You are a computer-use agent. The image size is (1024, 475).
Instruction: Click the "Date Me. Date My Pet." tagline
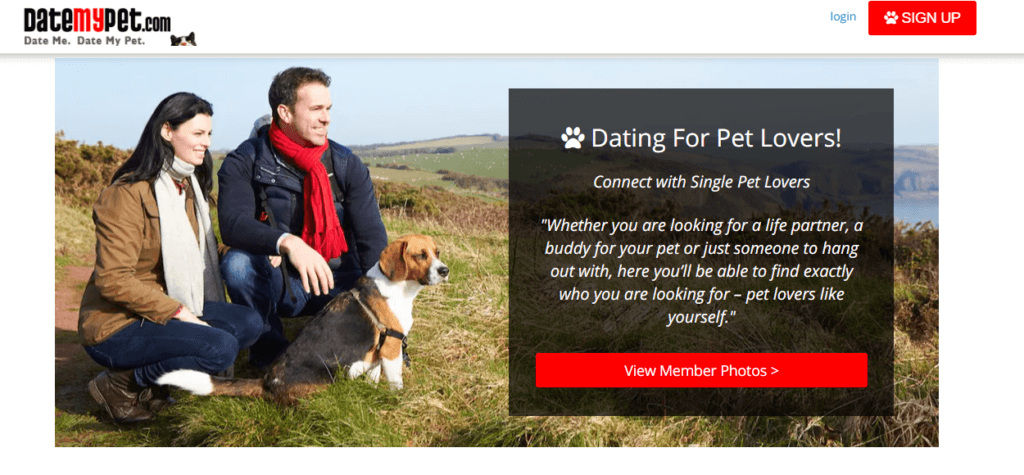[x=84, y=41]
